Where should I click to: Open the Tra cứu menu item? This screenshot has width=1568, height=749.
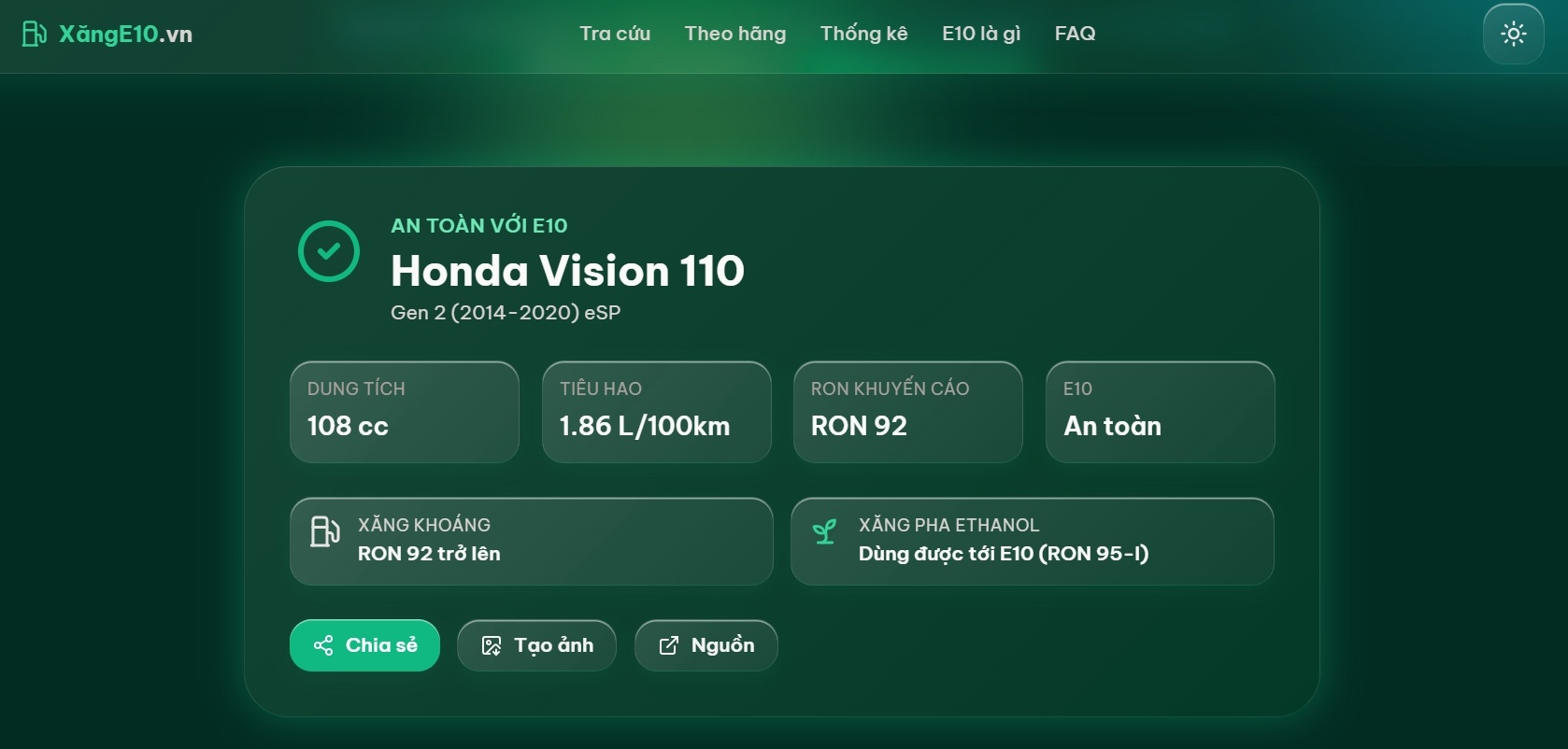point(615,34)
